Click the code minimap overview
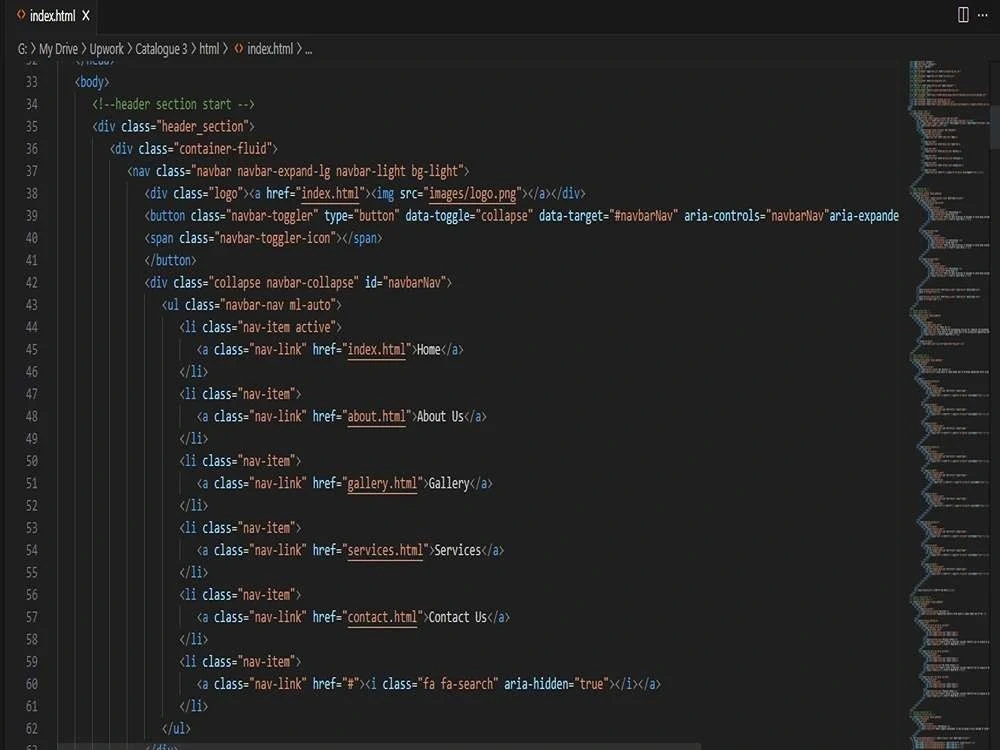The width and height of the screenshot is (1000, 750). [x=949, y=405]
